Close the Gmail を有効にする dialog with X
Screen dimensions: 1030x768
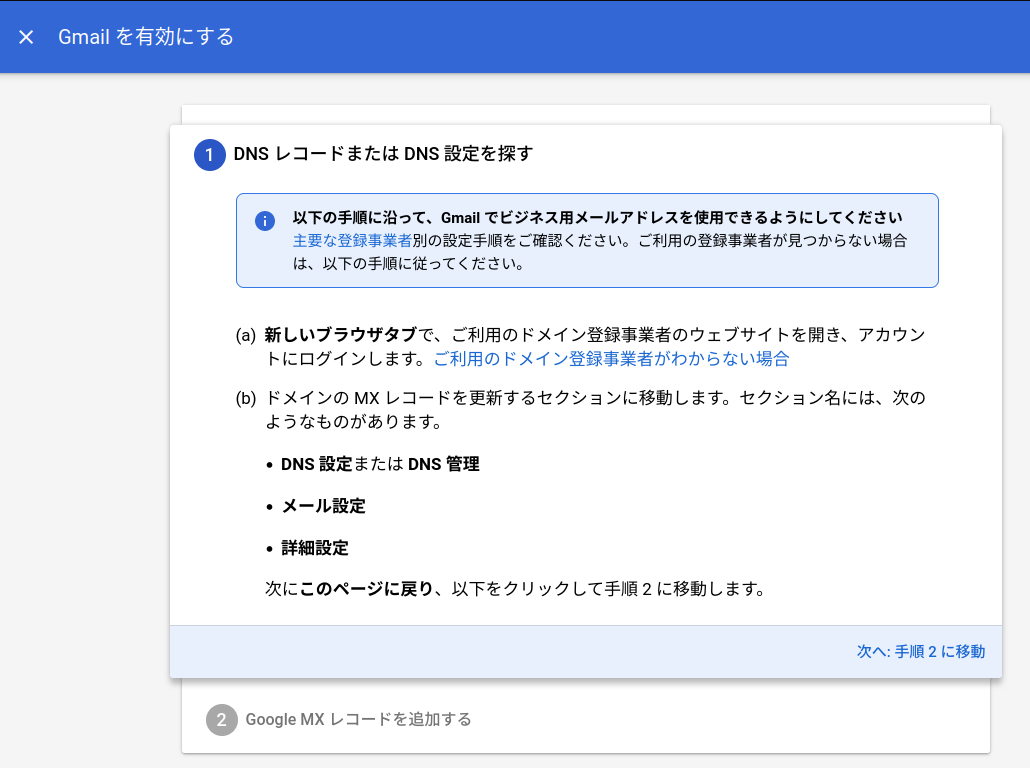click(27, 37)
